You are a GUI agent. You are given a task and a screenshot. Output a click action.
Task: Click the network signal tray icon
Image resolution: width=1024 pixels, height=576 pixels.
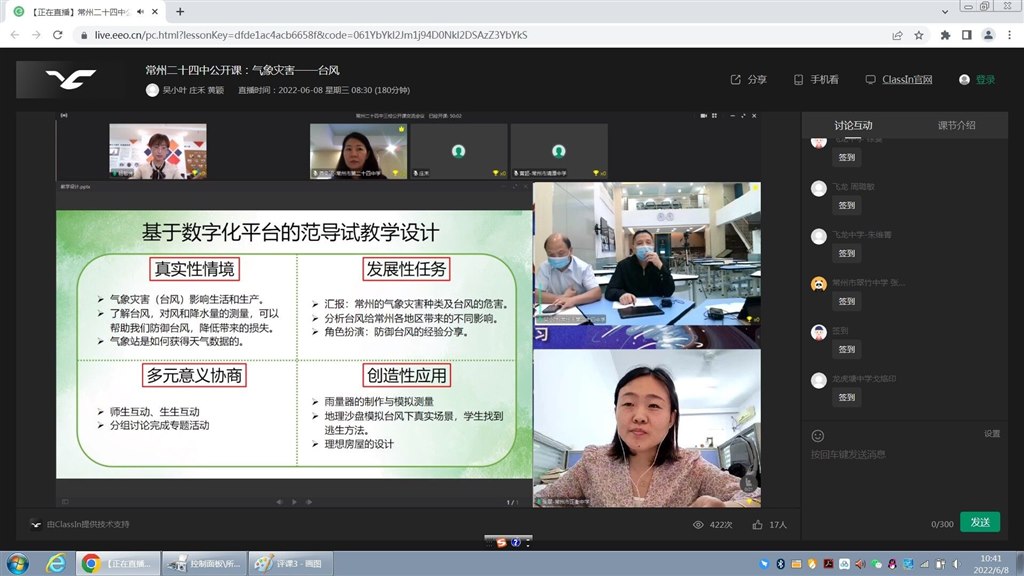click(x=925, y=564)
